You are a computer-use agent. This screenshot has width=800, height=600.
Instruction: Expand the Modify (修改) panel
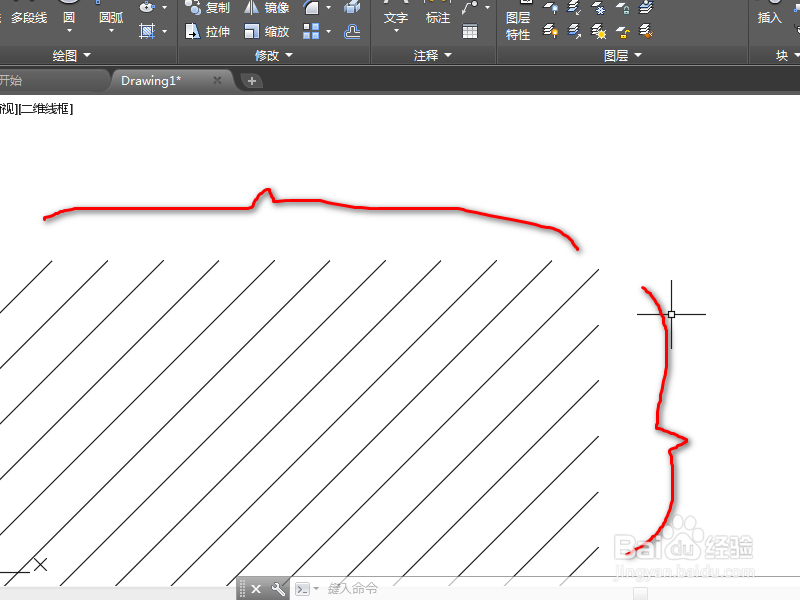tap(274, 55)
